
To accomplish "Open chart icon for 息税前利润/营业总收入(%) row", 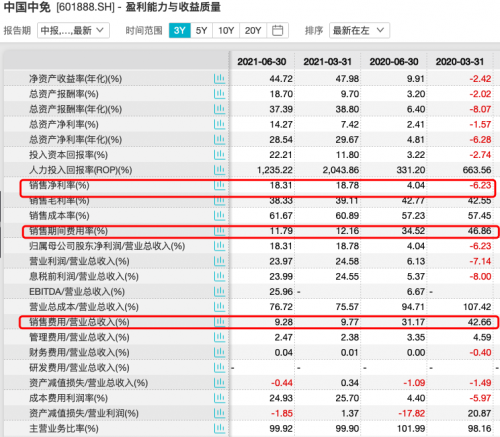I will click(x=219, y=276).
